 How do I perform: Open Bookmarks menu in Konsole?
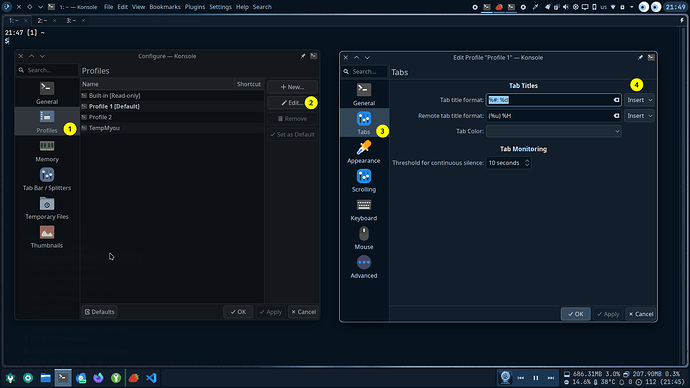[x=165, y=7]
